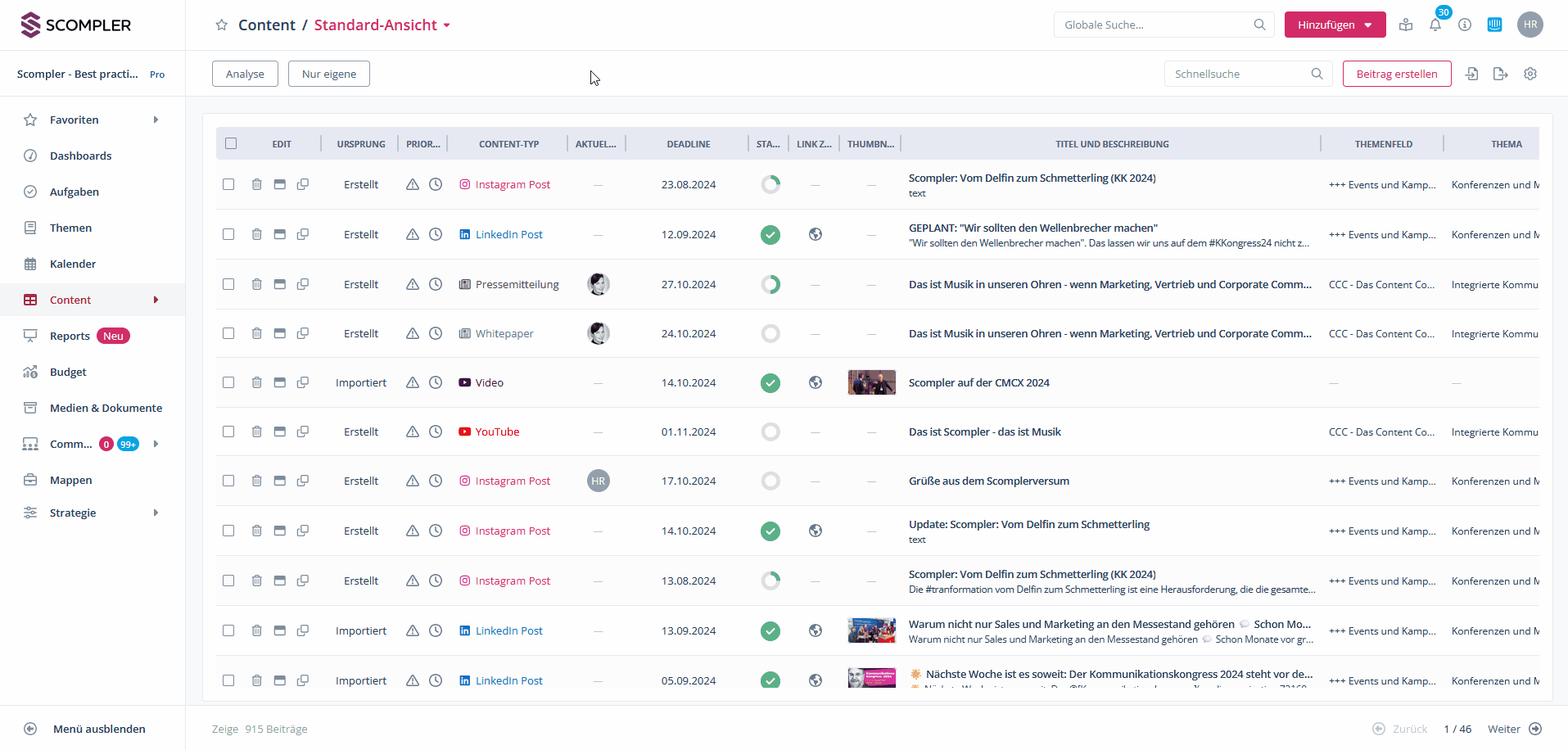
Task: Go to Medien & Dokumente
Action: 106,408
